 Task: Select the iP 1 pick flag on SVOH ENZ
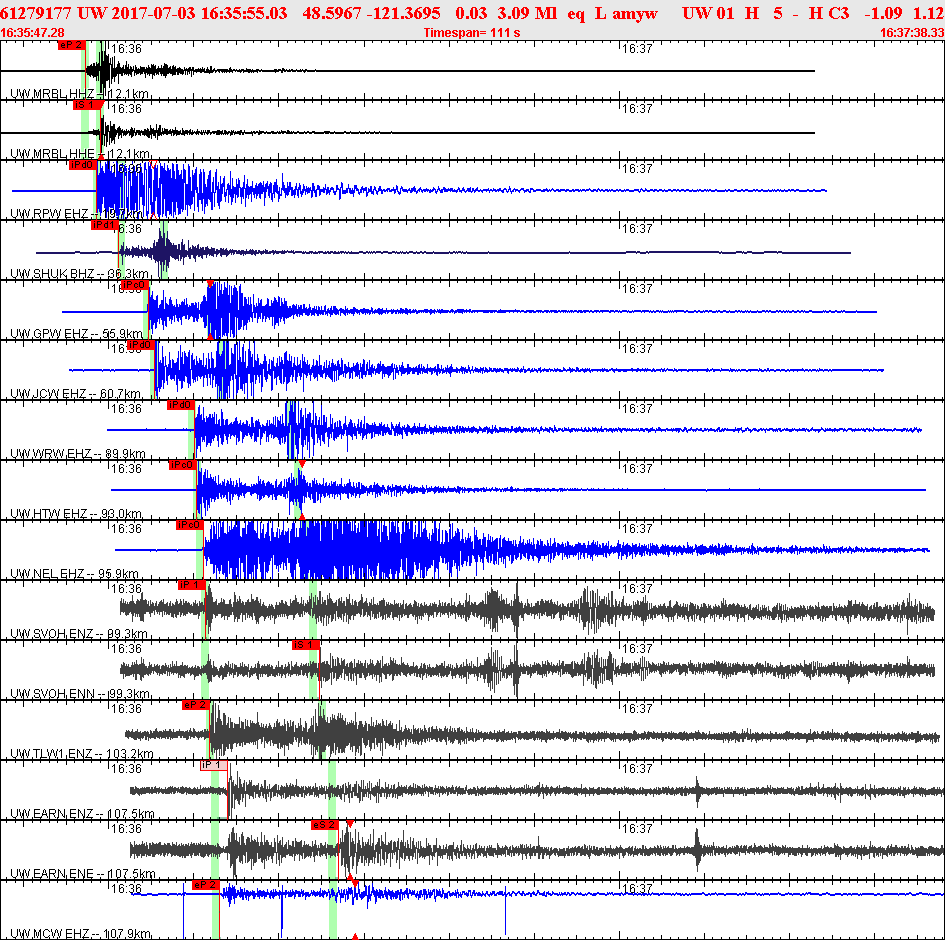[x=192, y=584]
